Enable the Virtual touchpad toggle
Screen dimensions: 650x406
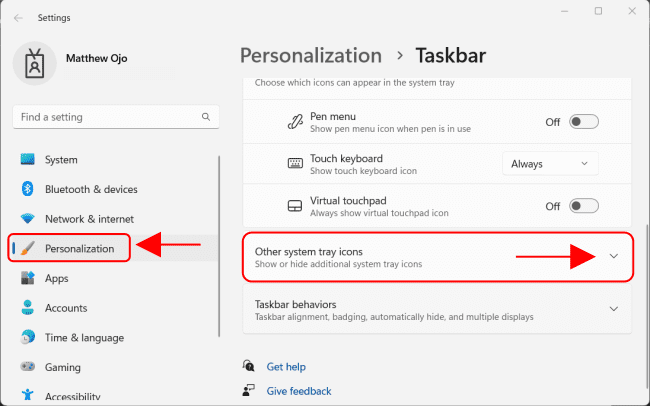[584, 206]
